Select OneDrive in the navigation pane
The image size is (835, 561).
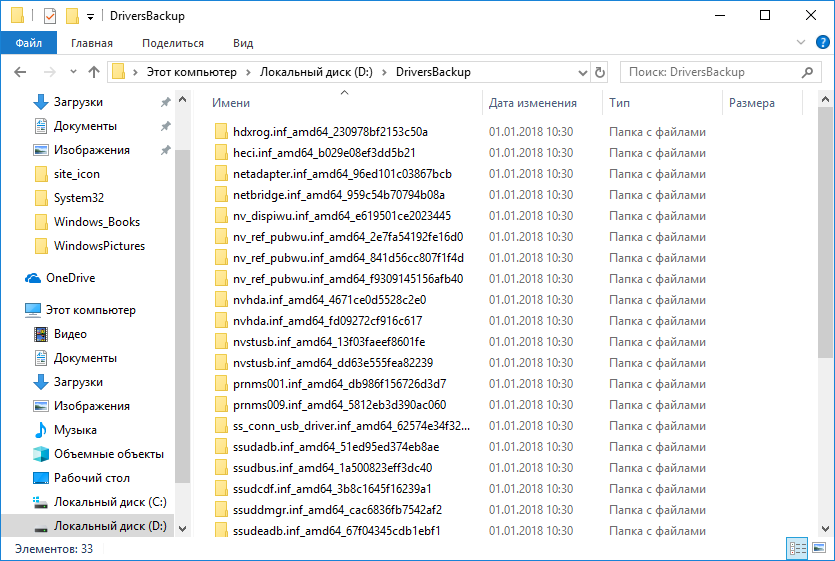tap(70, 278)
